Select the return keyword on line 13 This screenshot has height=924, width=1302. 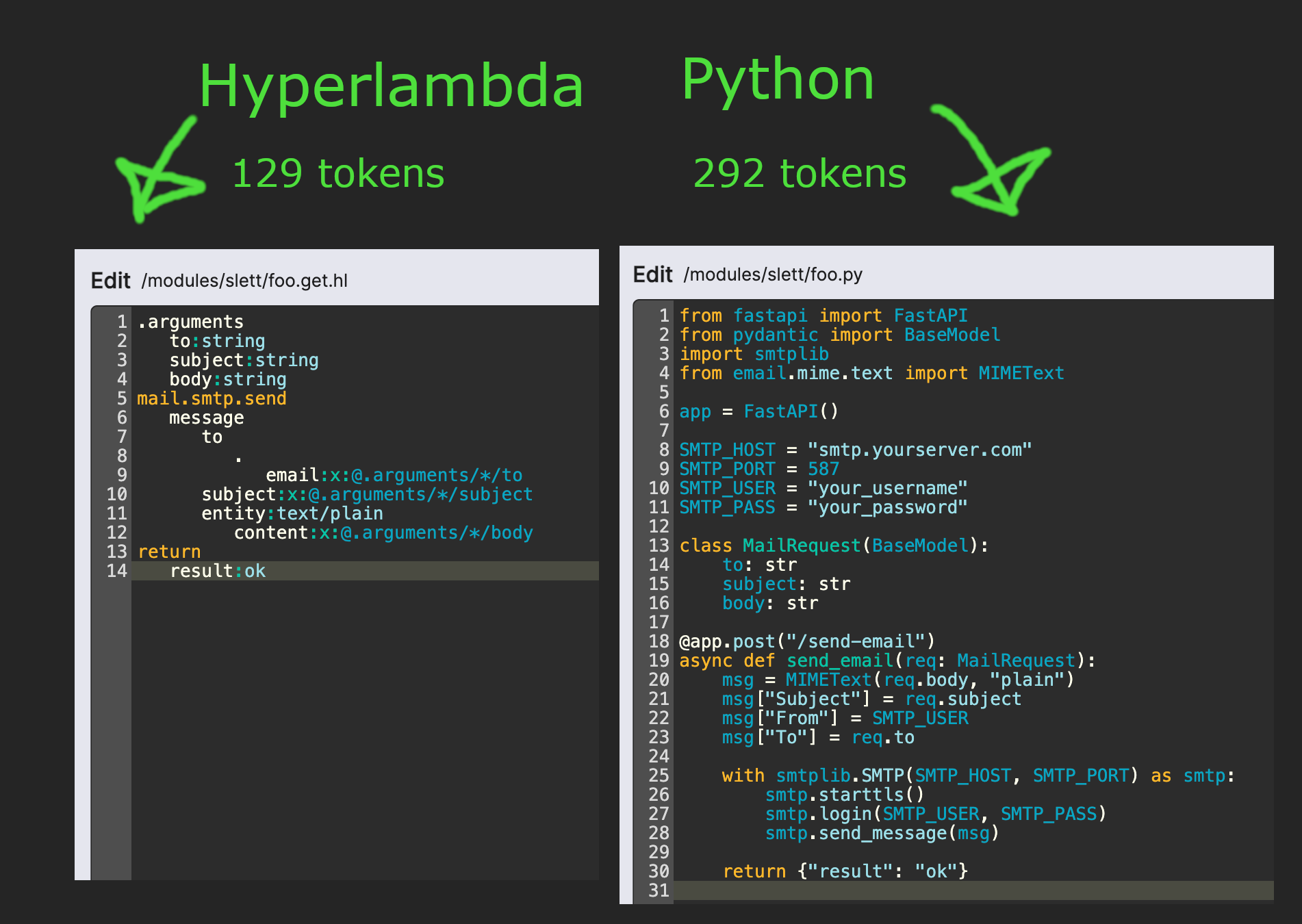(x=169, y=552)
